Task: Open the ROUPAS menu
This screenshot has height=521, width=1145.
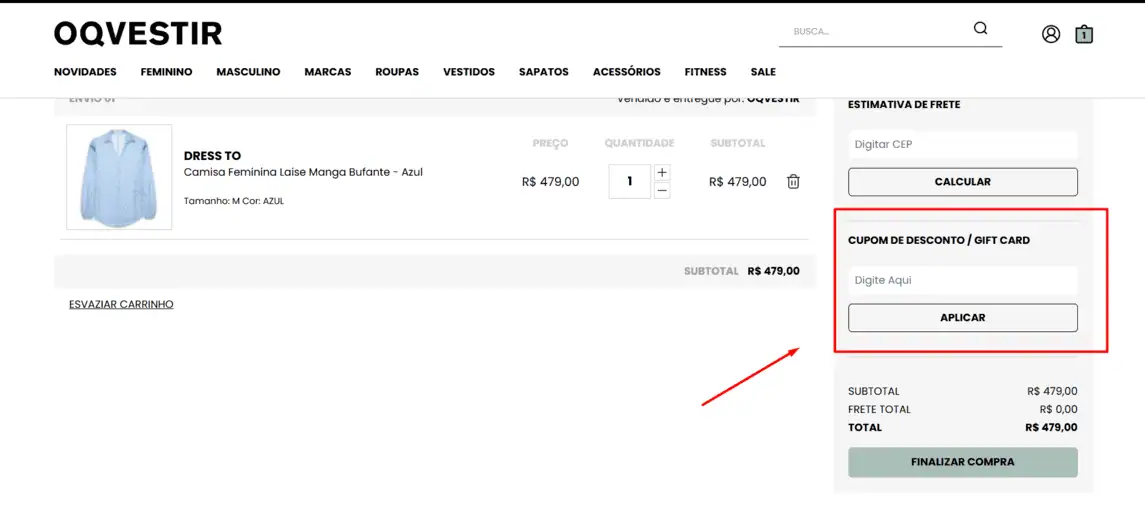Action: click(397, 72)
